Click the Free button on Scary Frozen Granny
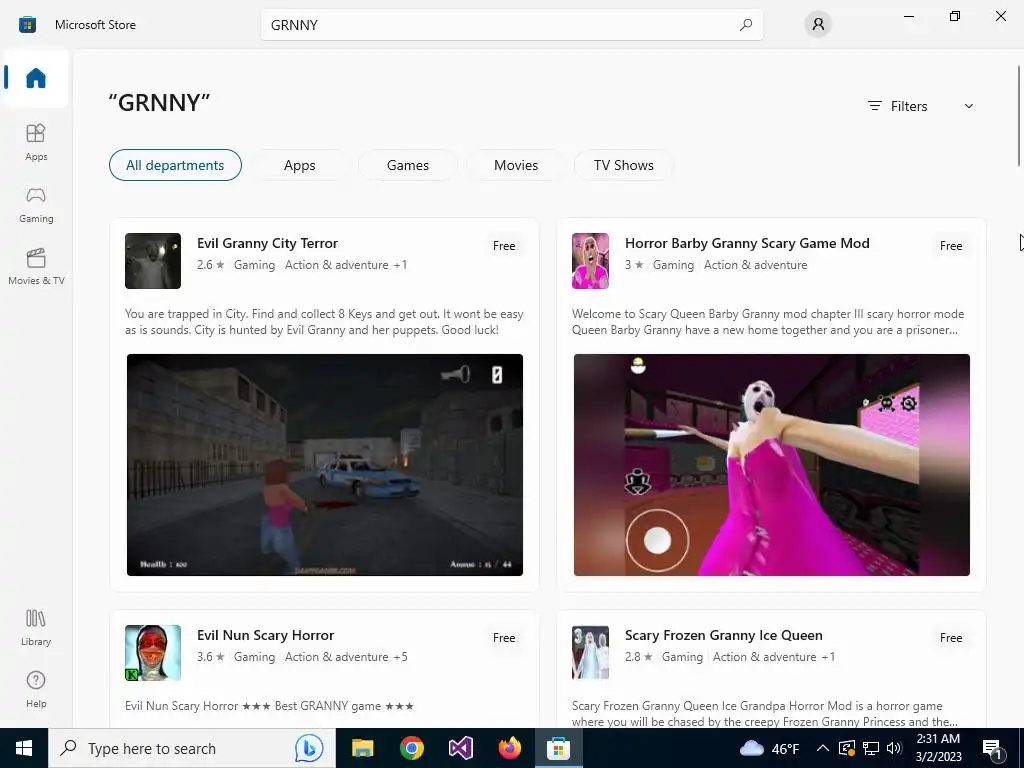 (x=951, y=637)
